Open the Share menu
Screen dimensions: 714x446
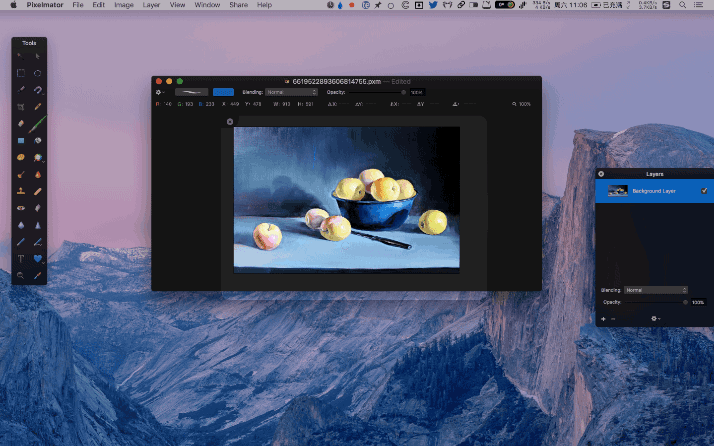click(x=238, y=5)
